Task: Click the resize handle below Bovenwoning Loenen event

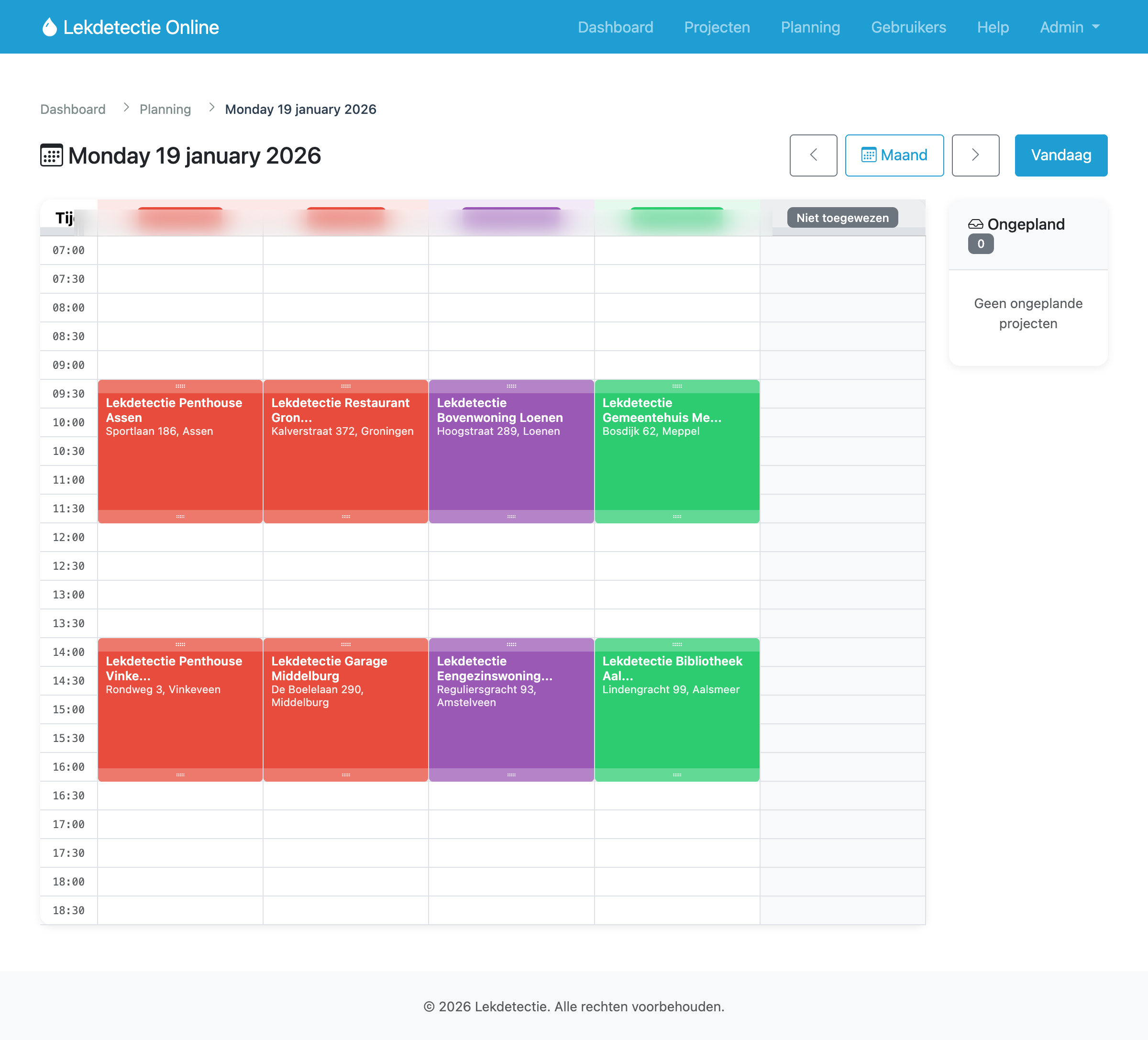Action: tap(510, 516)
